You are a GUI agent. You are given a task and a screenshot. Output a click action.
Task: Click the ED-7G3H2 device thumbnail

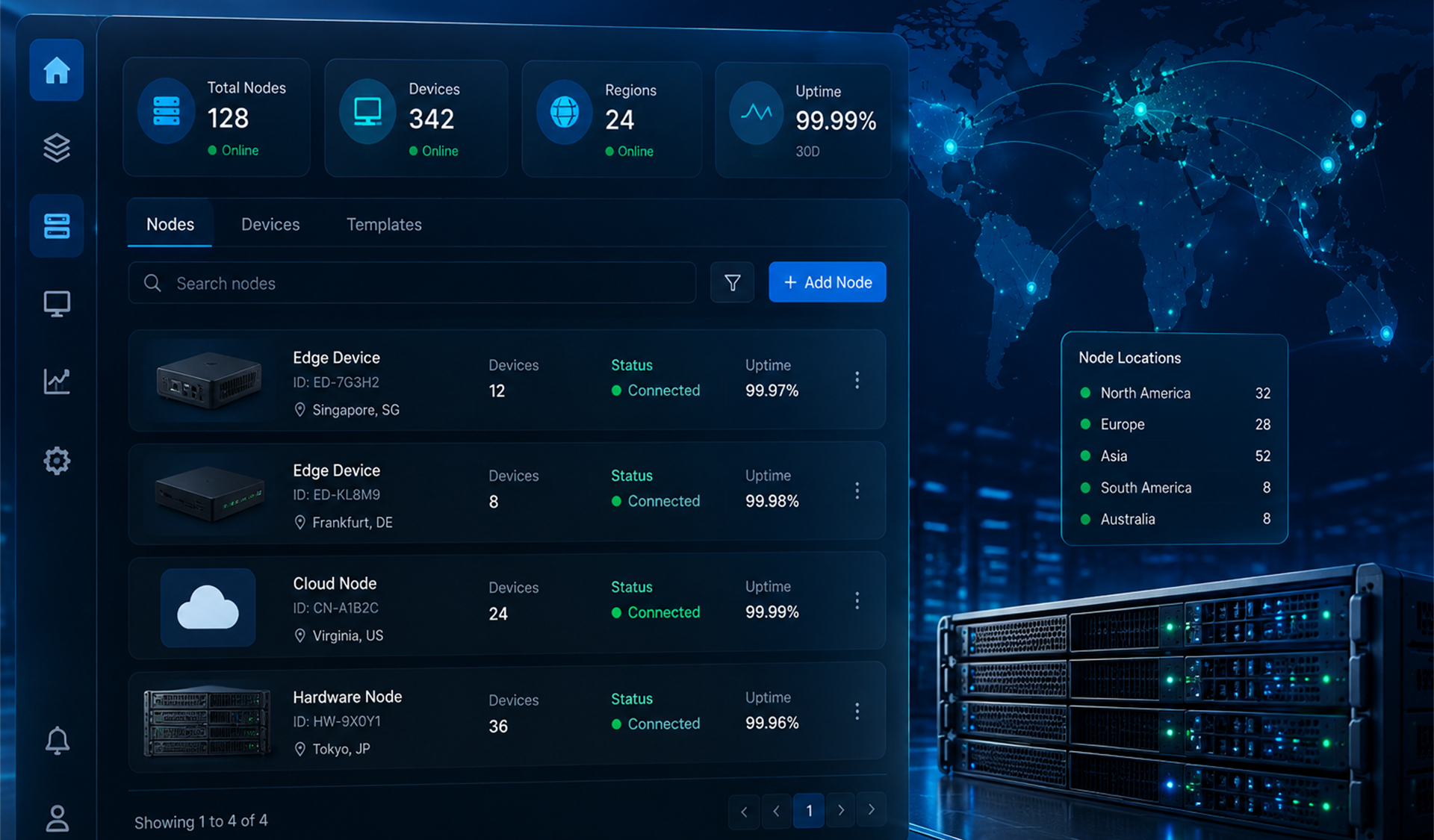pyautogui.click(x=209, y=381)
